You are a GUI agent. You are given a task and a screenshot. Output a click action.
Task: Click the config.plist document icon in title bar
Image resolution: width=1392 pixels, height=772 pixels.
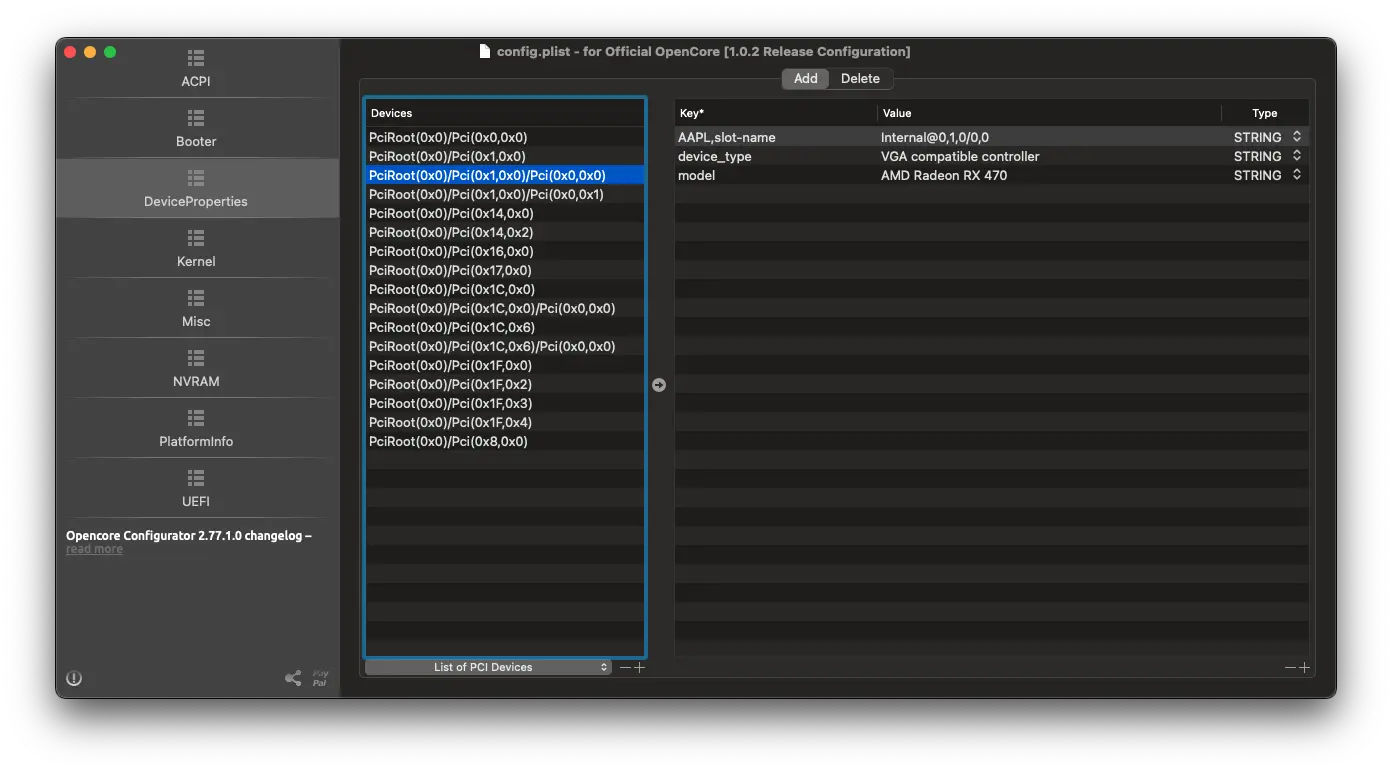pos(485,51)
